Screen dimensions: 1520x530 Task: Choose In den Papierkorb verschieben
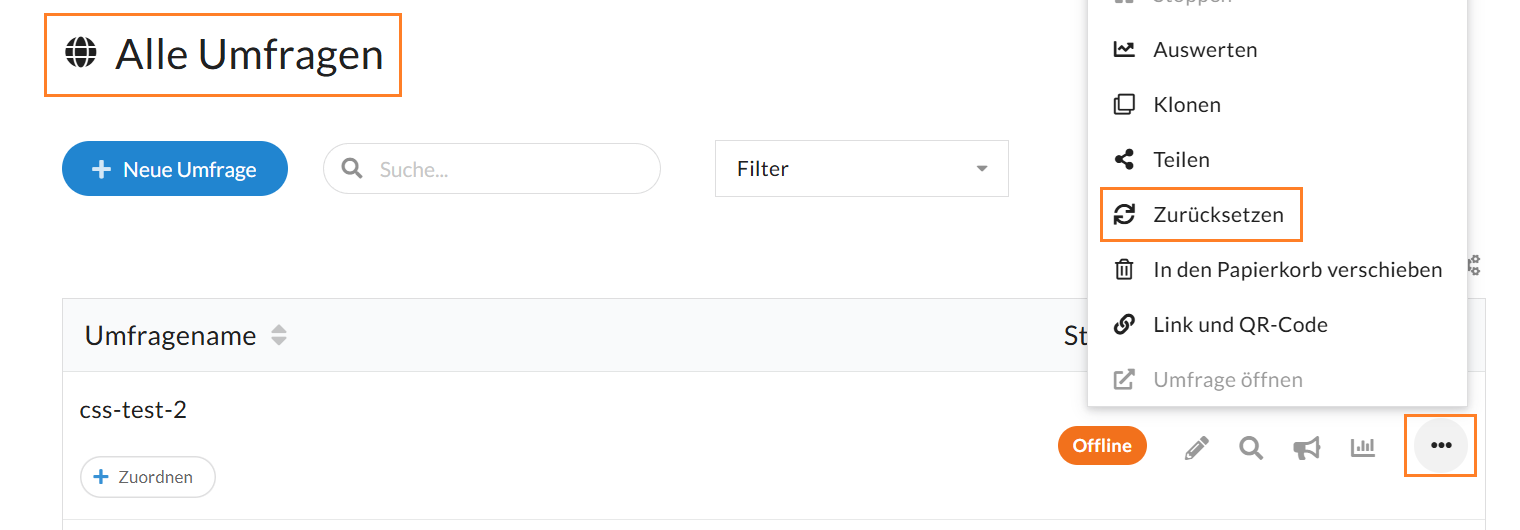[x=1297, y=269]
